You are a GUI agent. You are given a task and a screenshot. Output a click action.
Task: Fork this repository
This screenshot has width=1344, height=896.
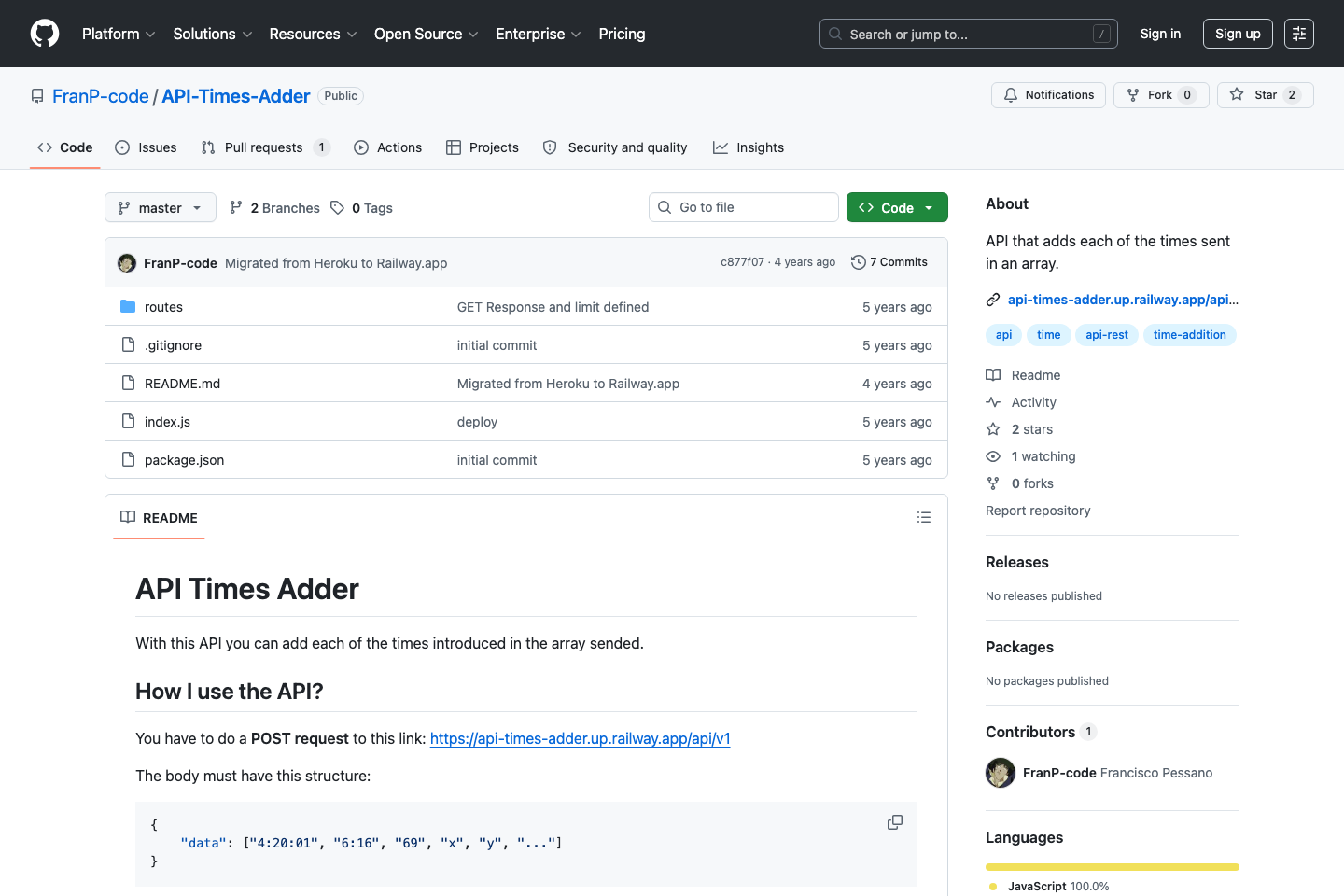tap(1160, 94)
